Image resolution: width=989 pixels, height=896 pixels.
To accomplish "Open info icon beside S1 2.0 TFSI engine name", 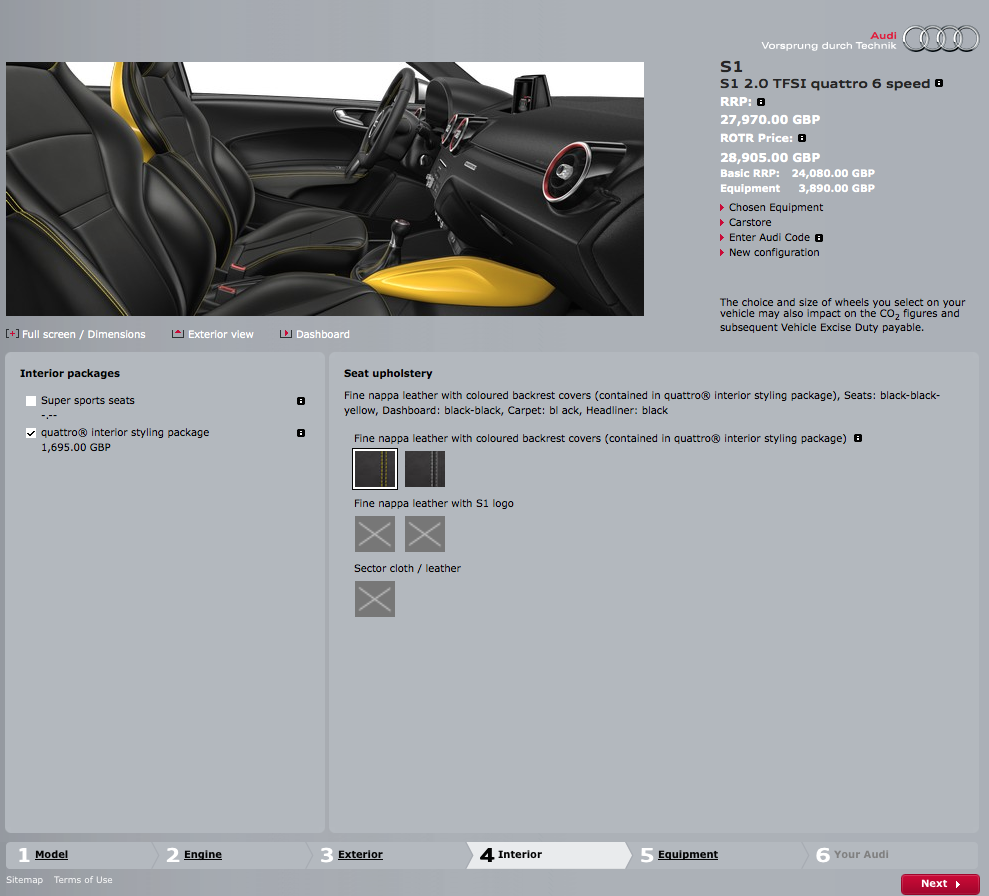I will 939,83.
